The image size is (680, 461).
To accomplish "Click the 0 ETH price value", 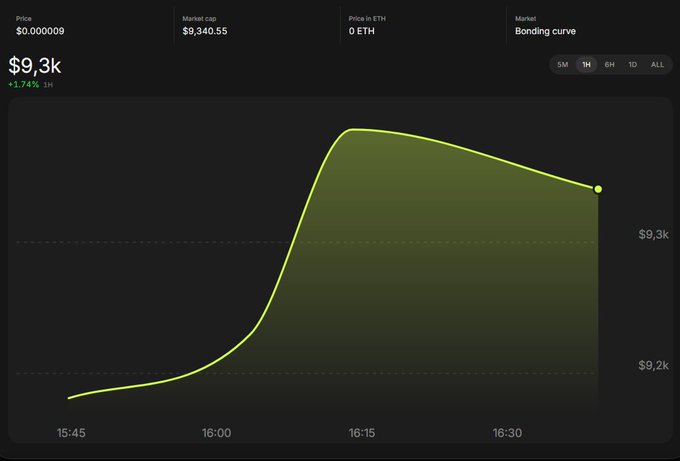I will [362, 31].
